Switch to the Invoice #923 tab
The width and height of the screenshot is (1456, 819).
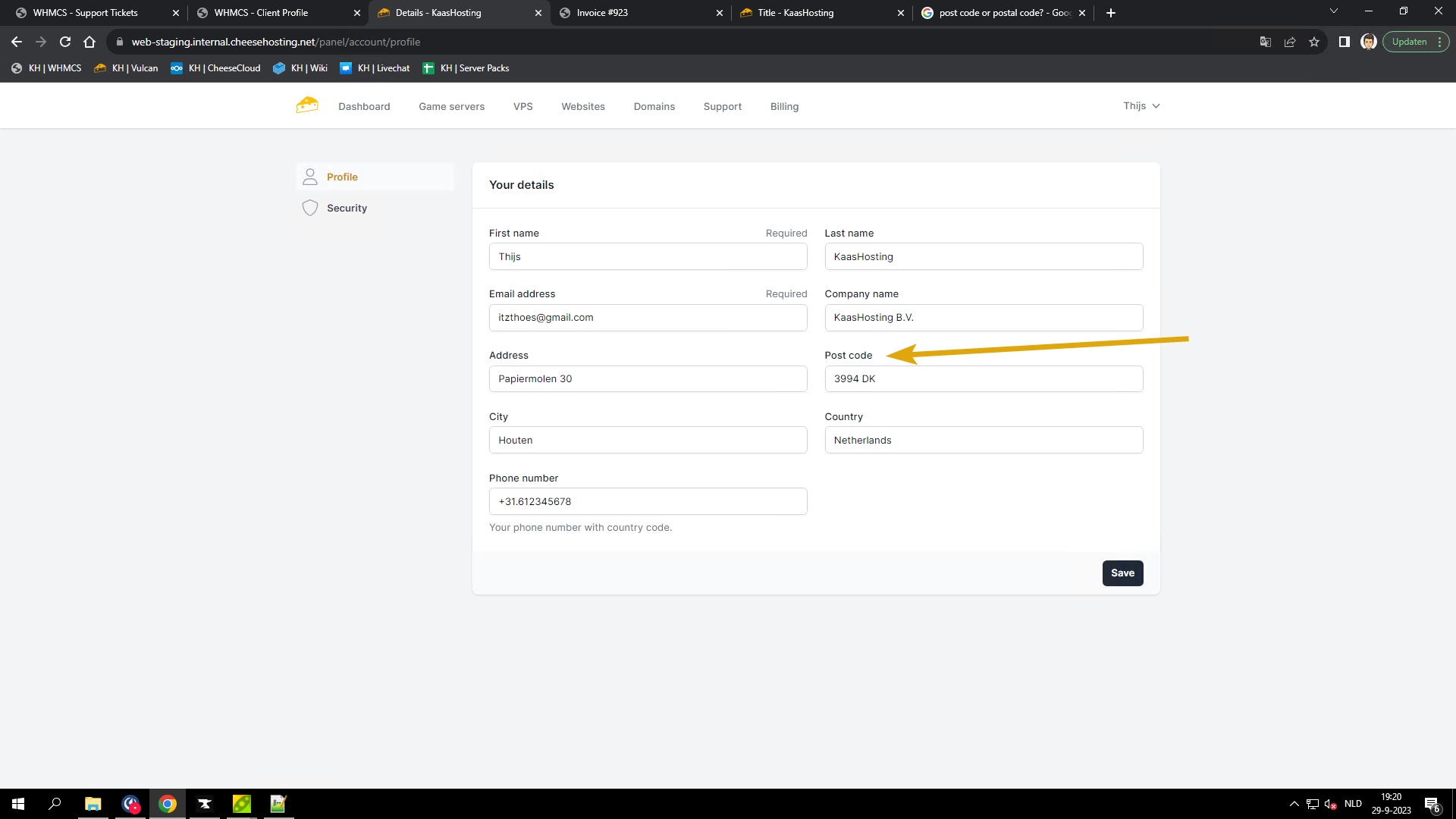tap(602, 13)
